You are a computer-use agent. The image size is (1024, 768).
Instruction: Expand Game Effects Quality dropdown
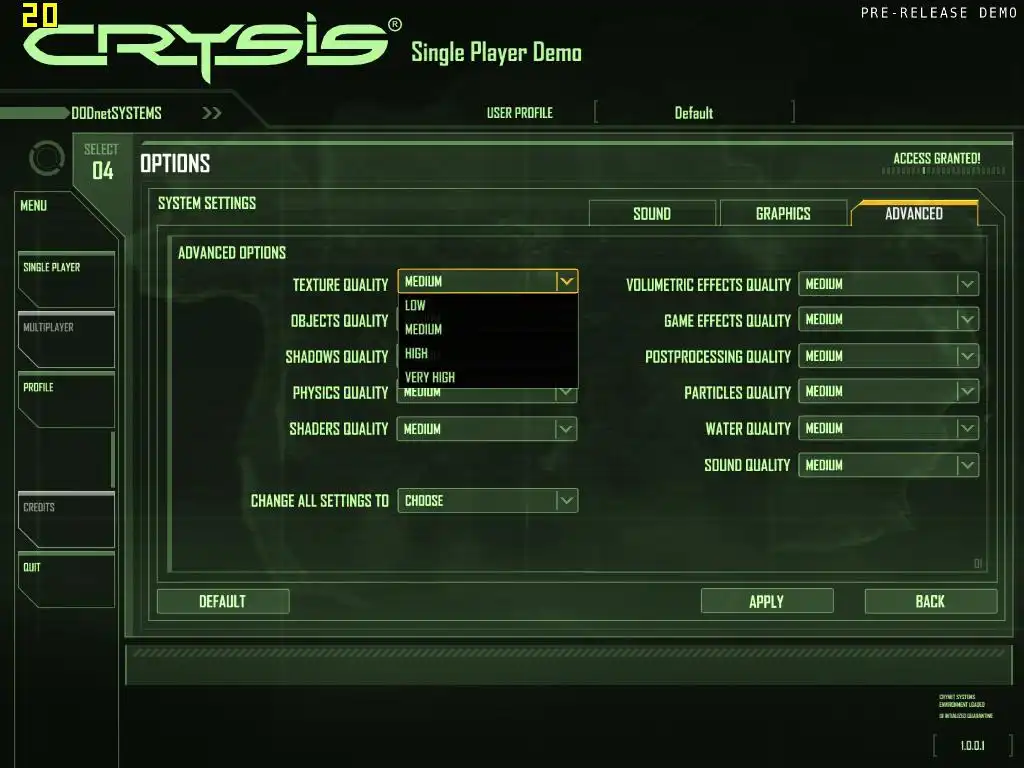(888, 320)
